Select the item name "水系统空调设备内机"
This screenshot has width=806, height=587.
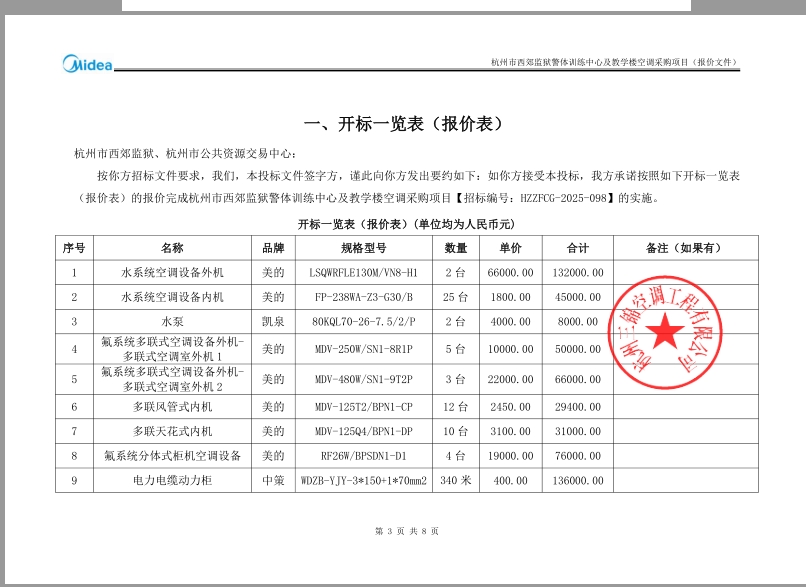click(x=172, y=297)
